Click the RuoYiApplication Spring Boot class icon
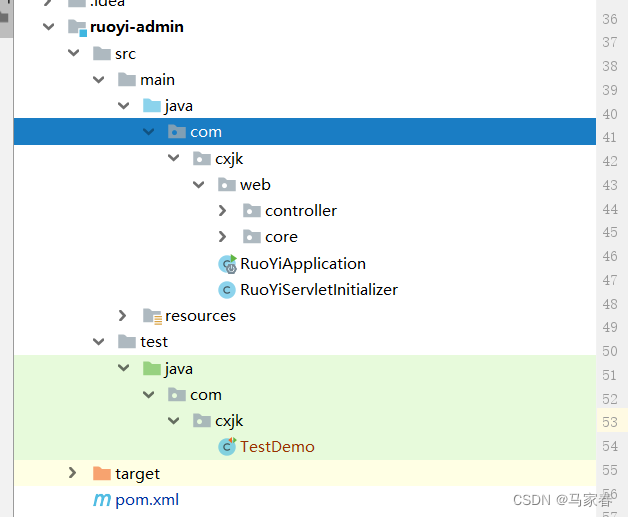 pos(227,264)
